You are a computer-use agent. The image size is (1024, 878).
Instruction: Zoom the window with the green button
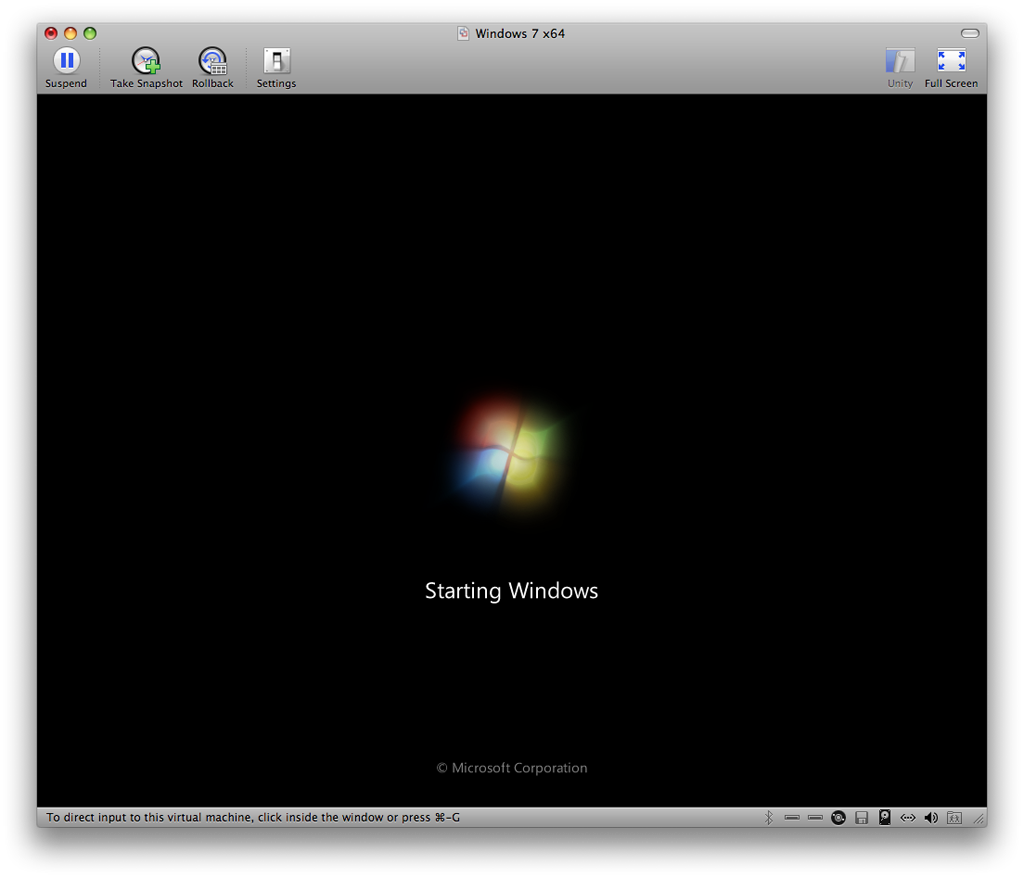pyautogui.click(x=90, y=33)
